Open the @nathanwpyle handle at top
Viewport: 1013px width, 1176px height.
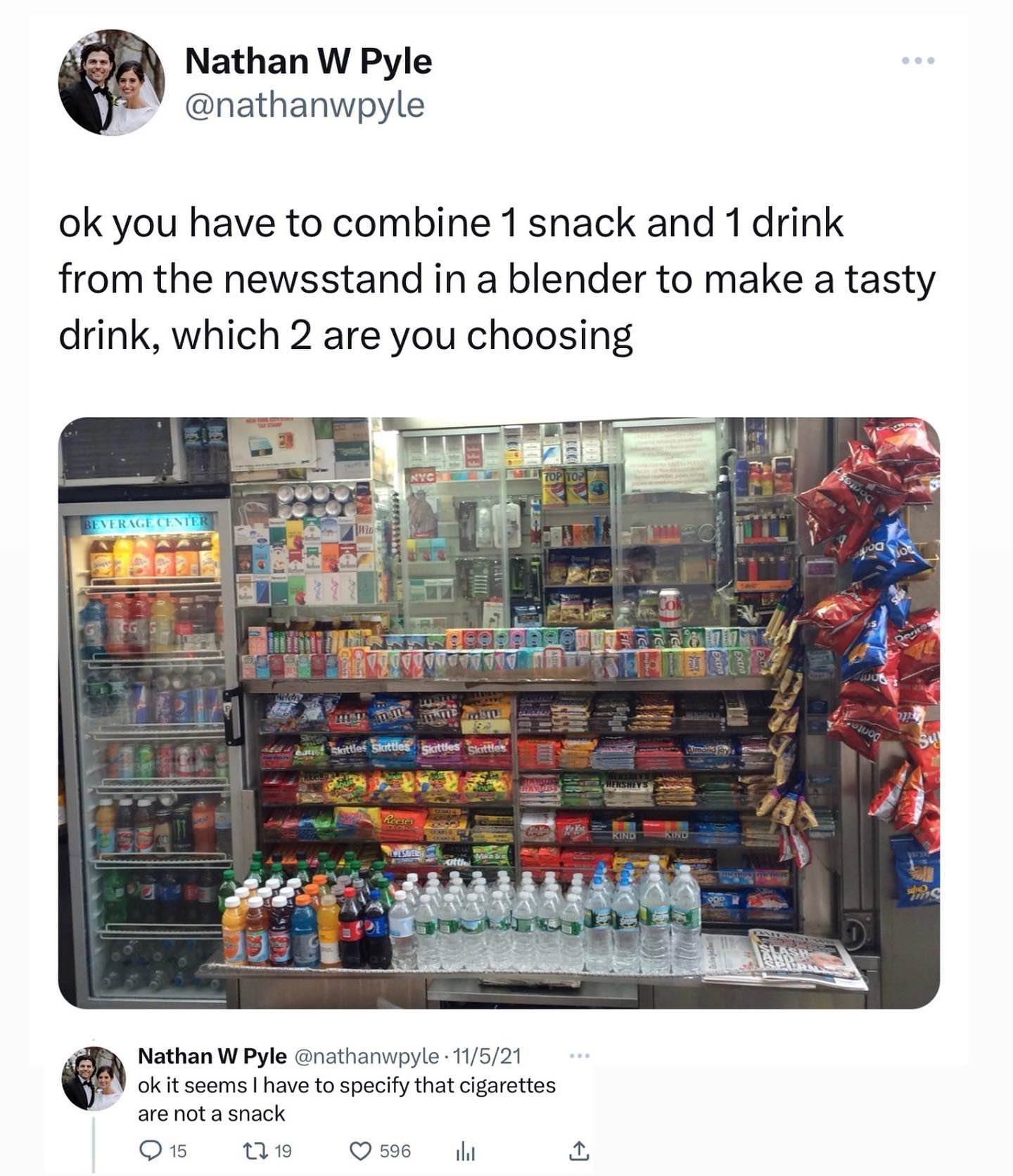point(305,106)
